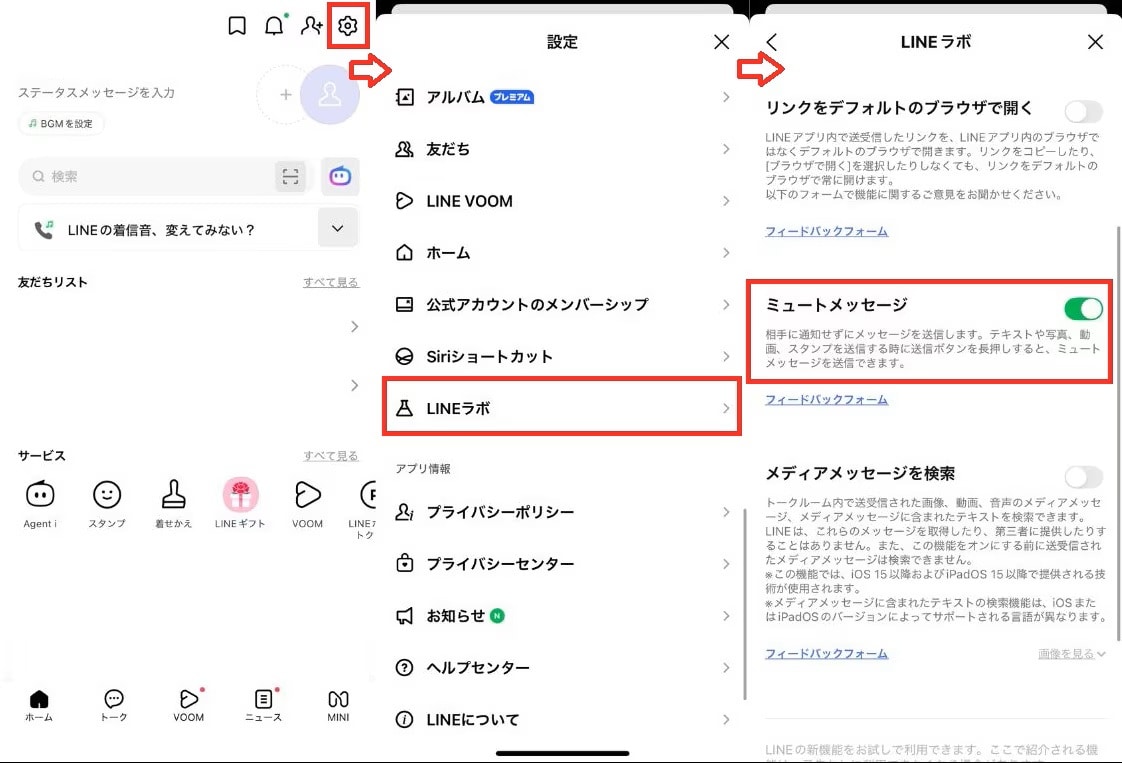
Task: Open the QR code scanner icon
Action: (x=291, y=176)
